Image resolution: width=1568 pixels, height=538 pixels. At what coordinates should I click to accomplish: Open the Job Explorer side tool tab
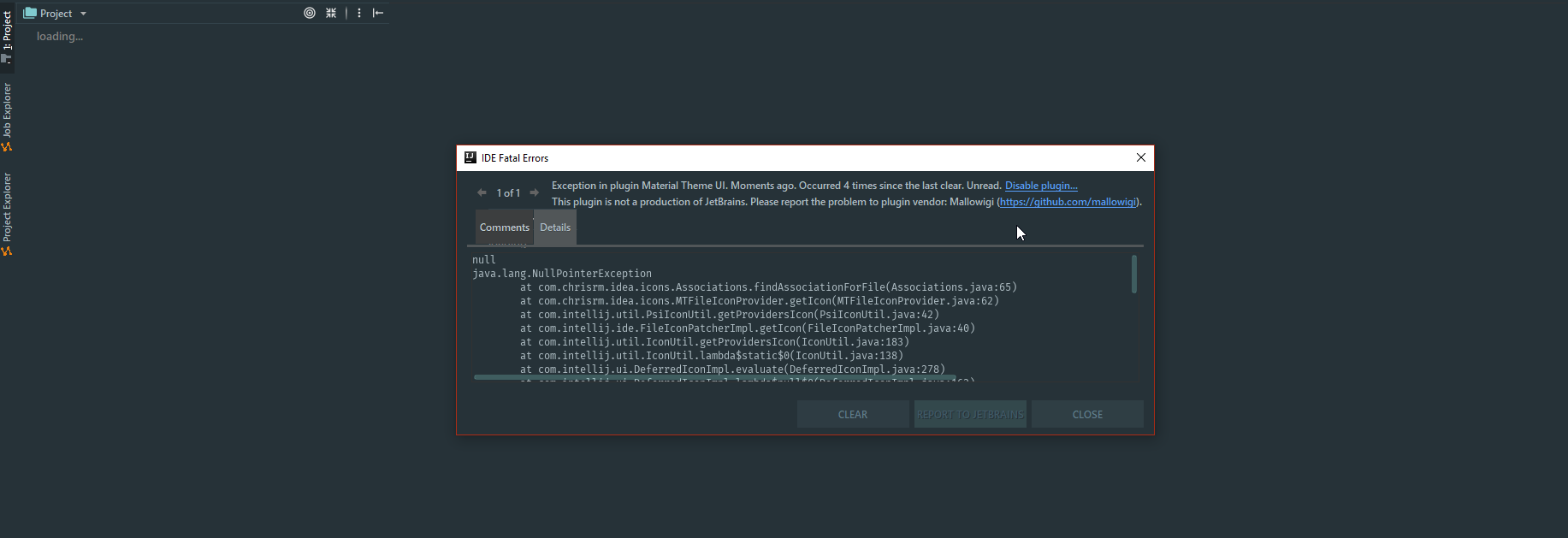click(x=7, y=117)
